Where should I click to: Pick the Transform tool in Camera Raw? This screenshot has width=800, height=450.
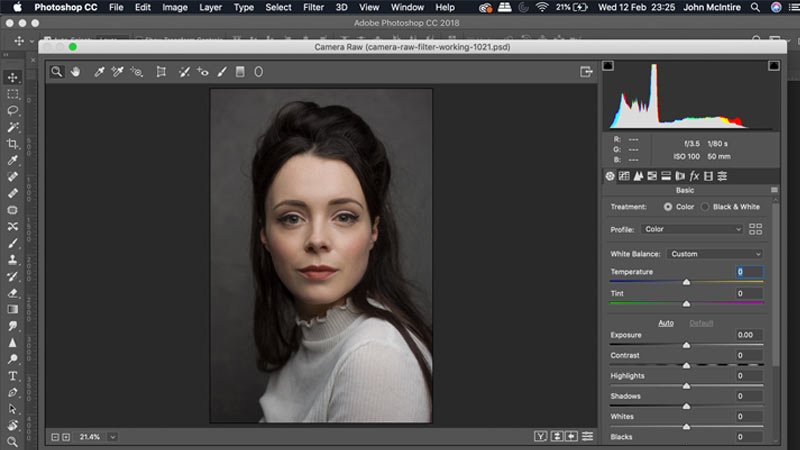(x=160, y=72)
